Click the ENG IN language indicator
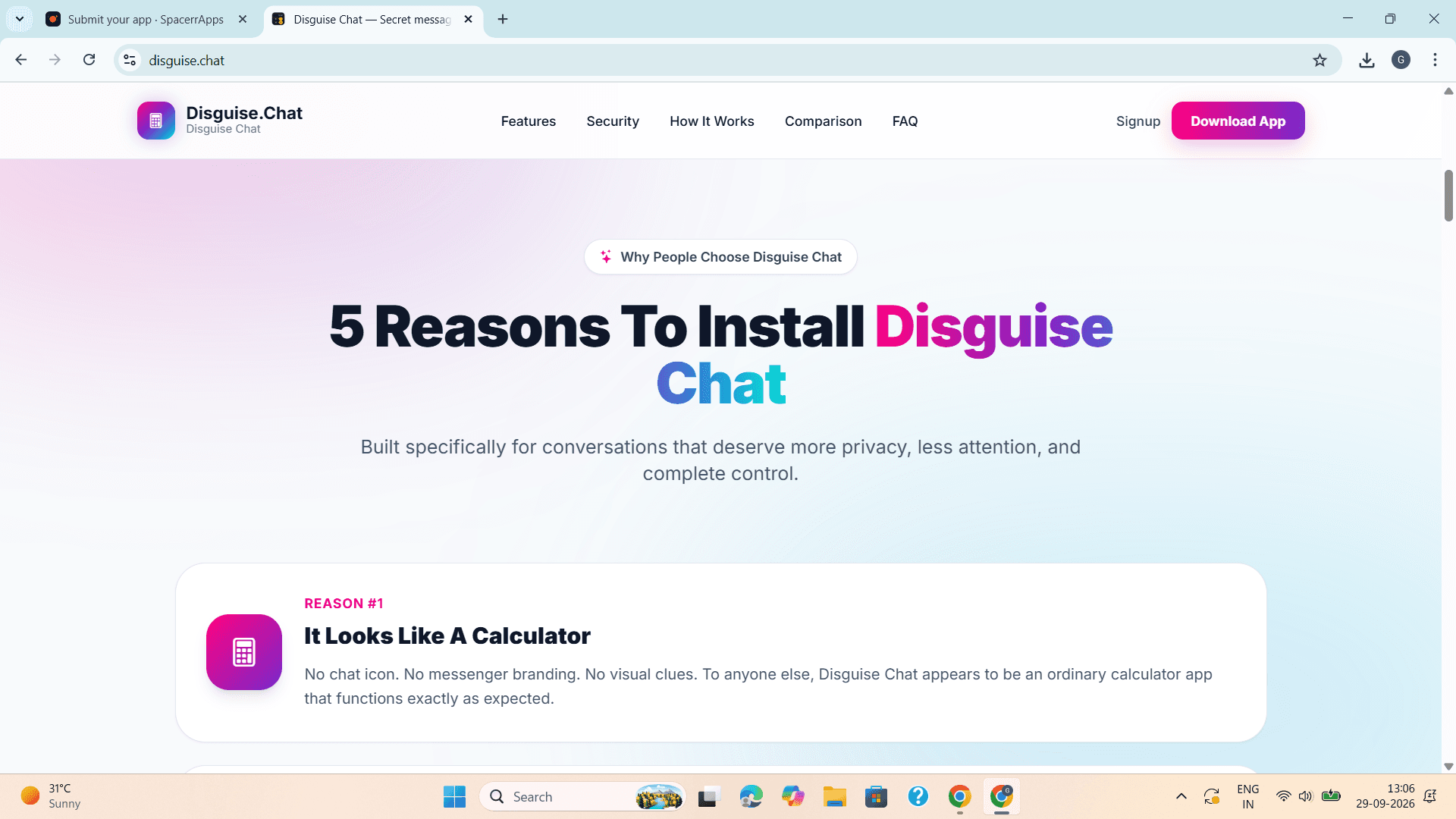Image resolution: width=1456 pixels, height=819 pixels. pyautogui.click(x=1247, y=796)
